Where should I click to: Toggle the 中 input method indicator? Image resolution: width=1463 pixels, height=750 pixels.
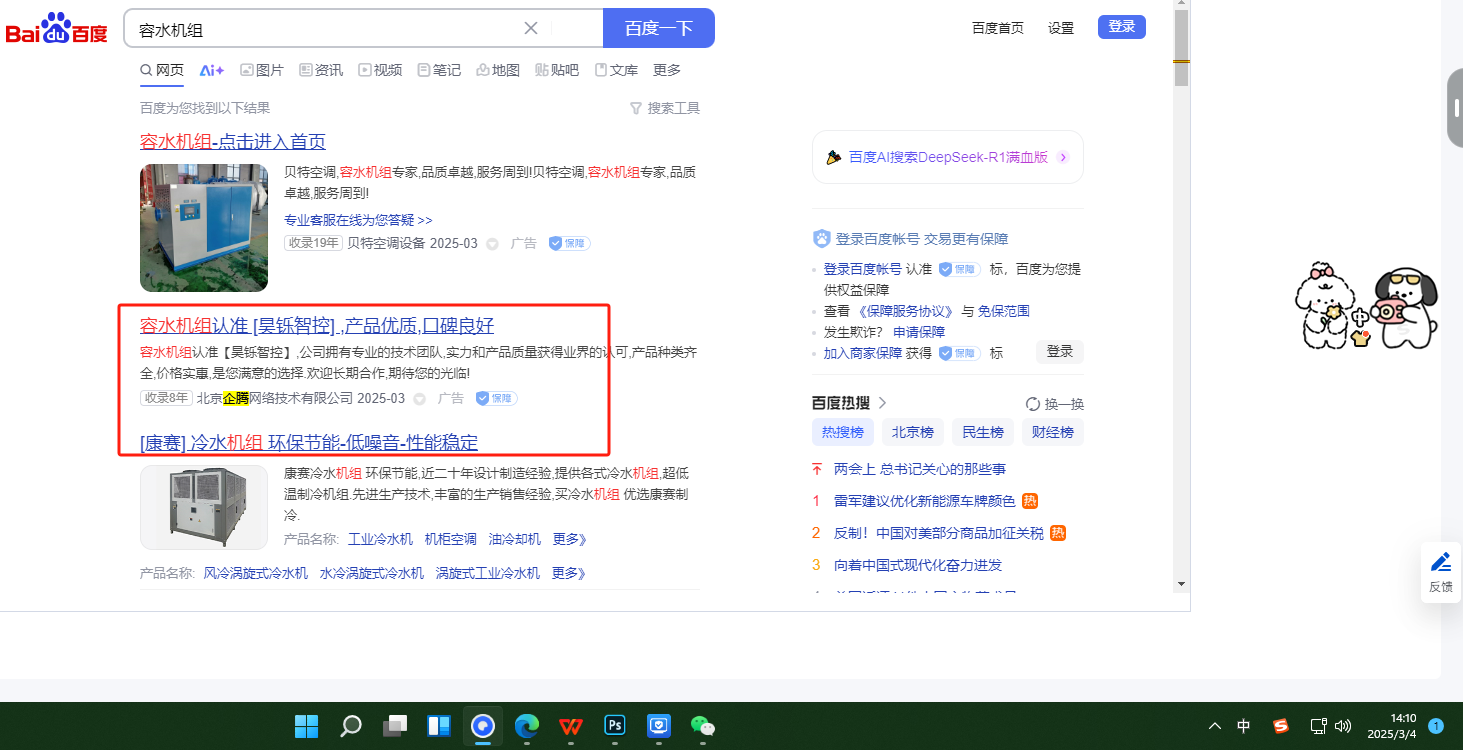(1244, 726)
